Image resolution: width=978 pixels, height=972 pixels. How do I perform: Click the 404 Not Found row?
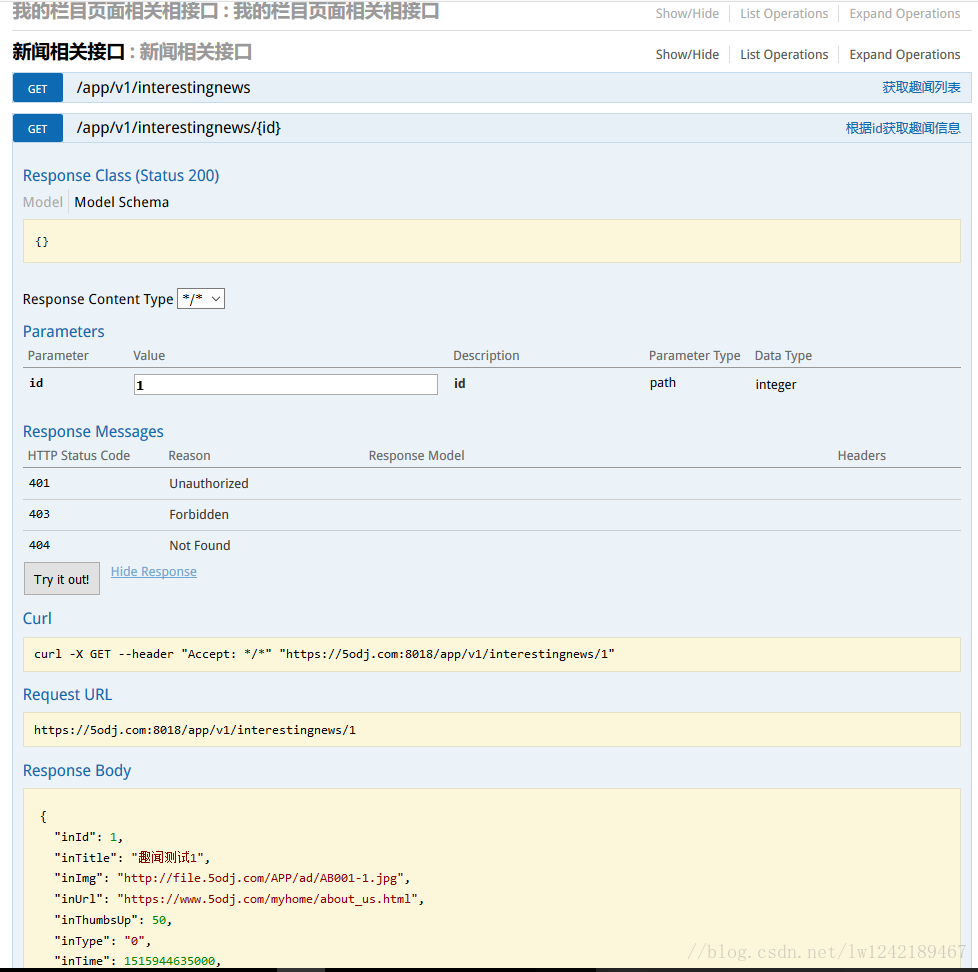(491, 545)
